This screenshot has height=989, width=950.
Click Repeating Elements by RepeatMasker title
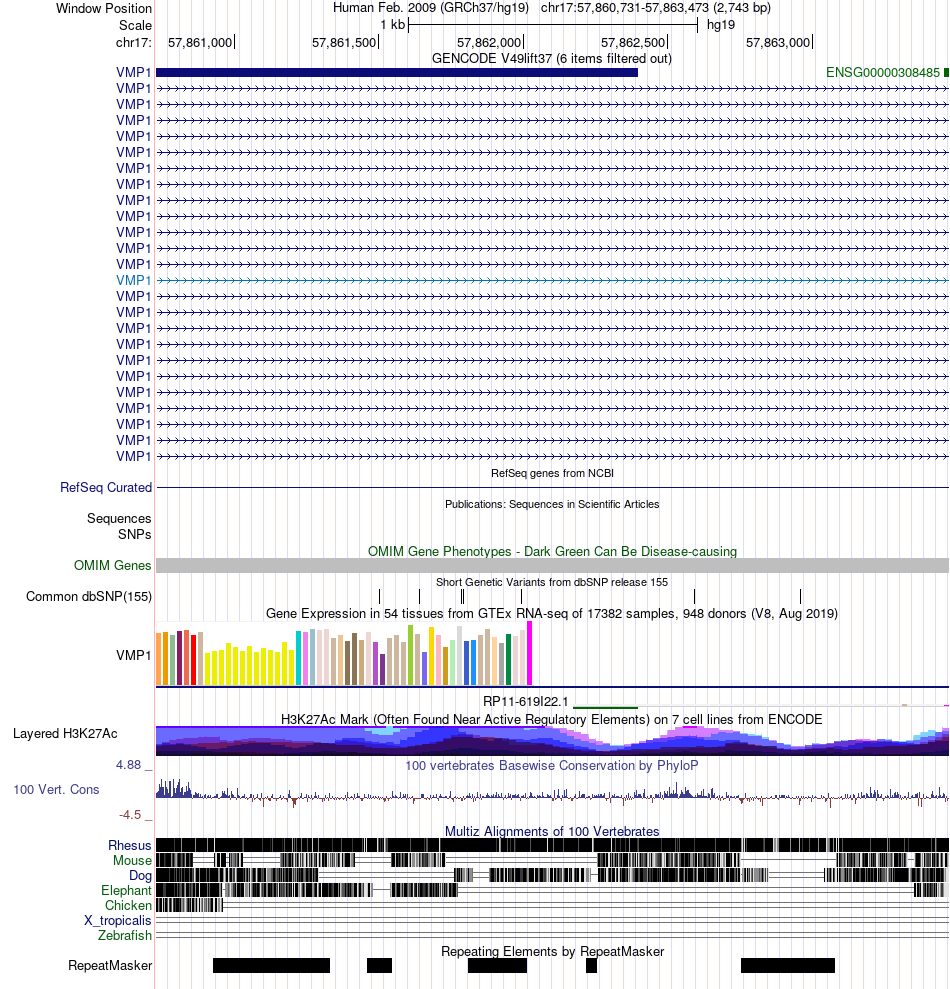point(552,951)
